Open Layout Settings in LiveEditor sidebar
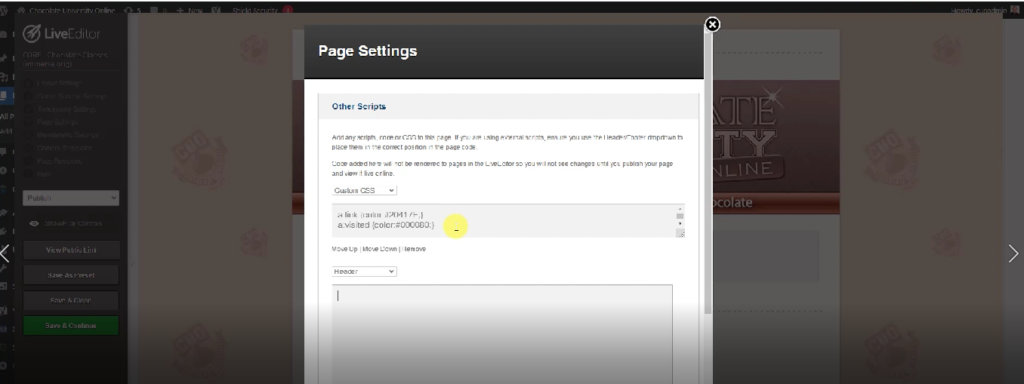Screen dimensions: 1024x384 click(59, 83)
